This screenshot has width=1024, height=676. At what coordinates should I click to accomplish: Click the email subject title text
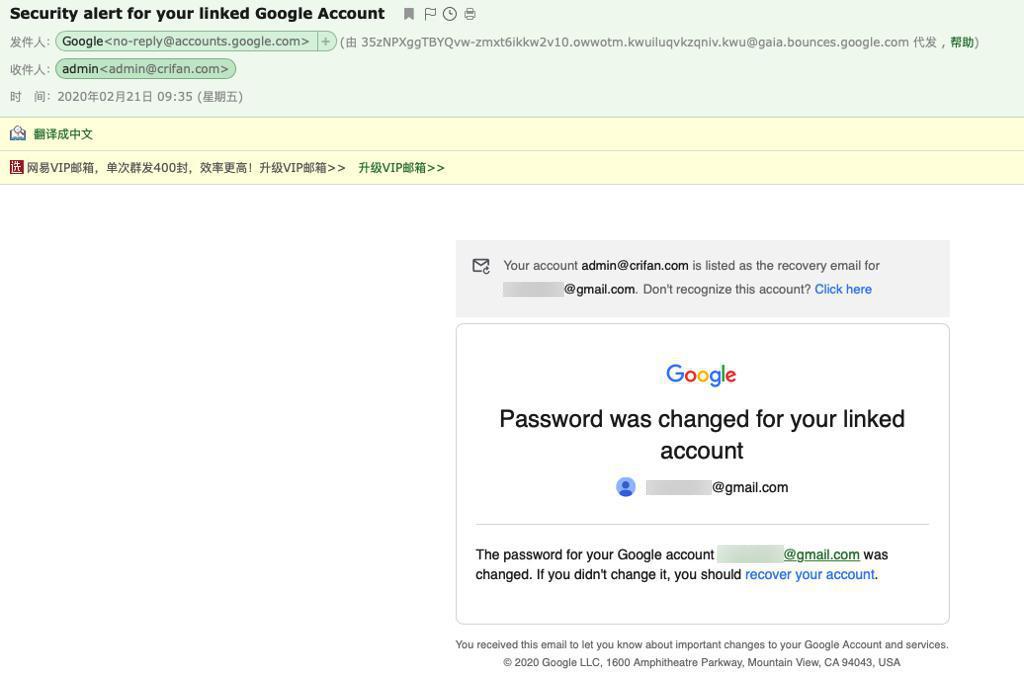(197, 14)
